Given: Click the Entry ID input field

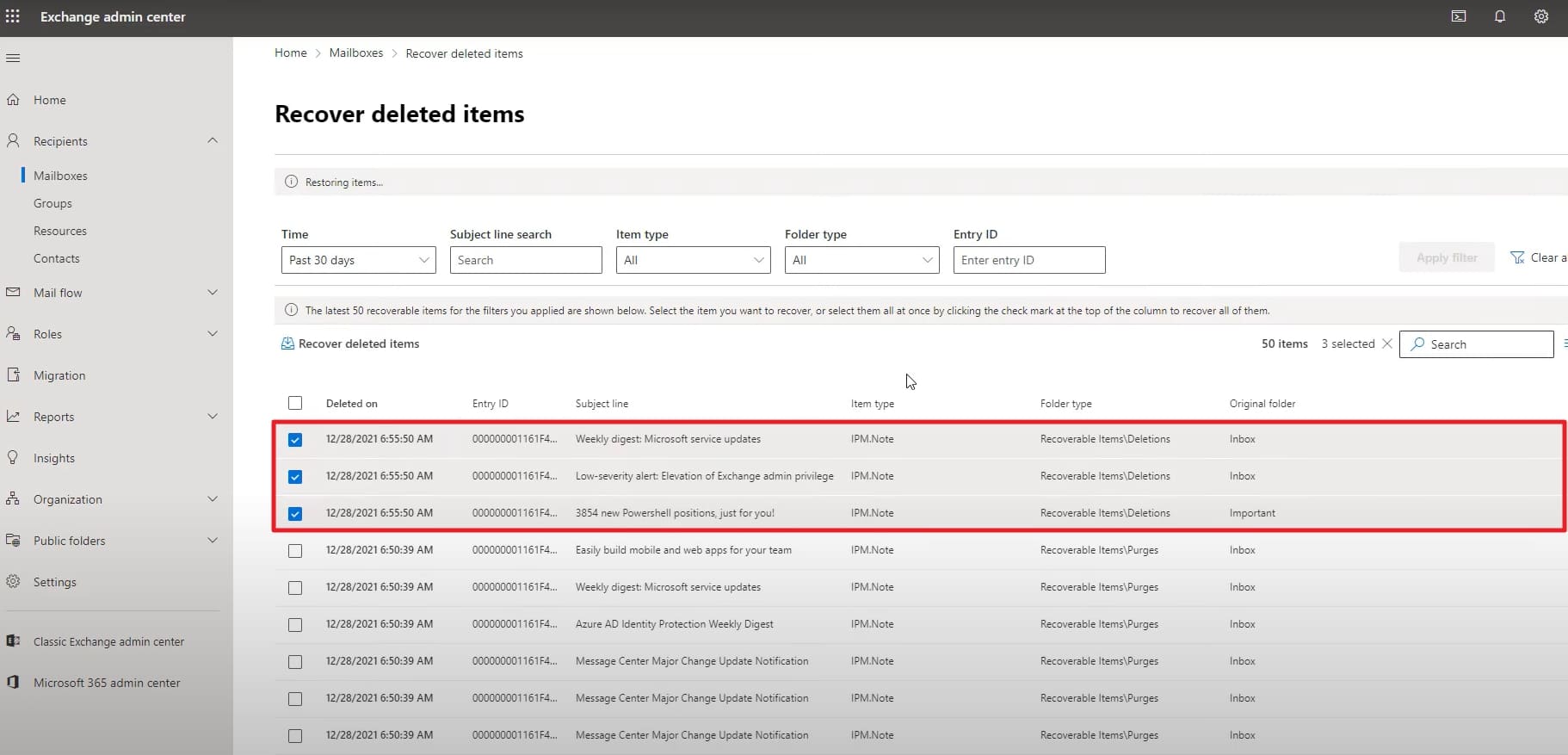Looking at the screenshot, I should point(1028,260).
